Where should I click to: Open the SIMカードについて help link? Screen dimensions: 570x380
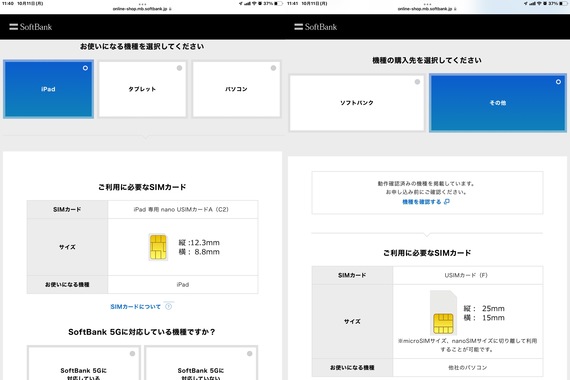point(135,307)
